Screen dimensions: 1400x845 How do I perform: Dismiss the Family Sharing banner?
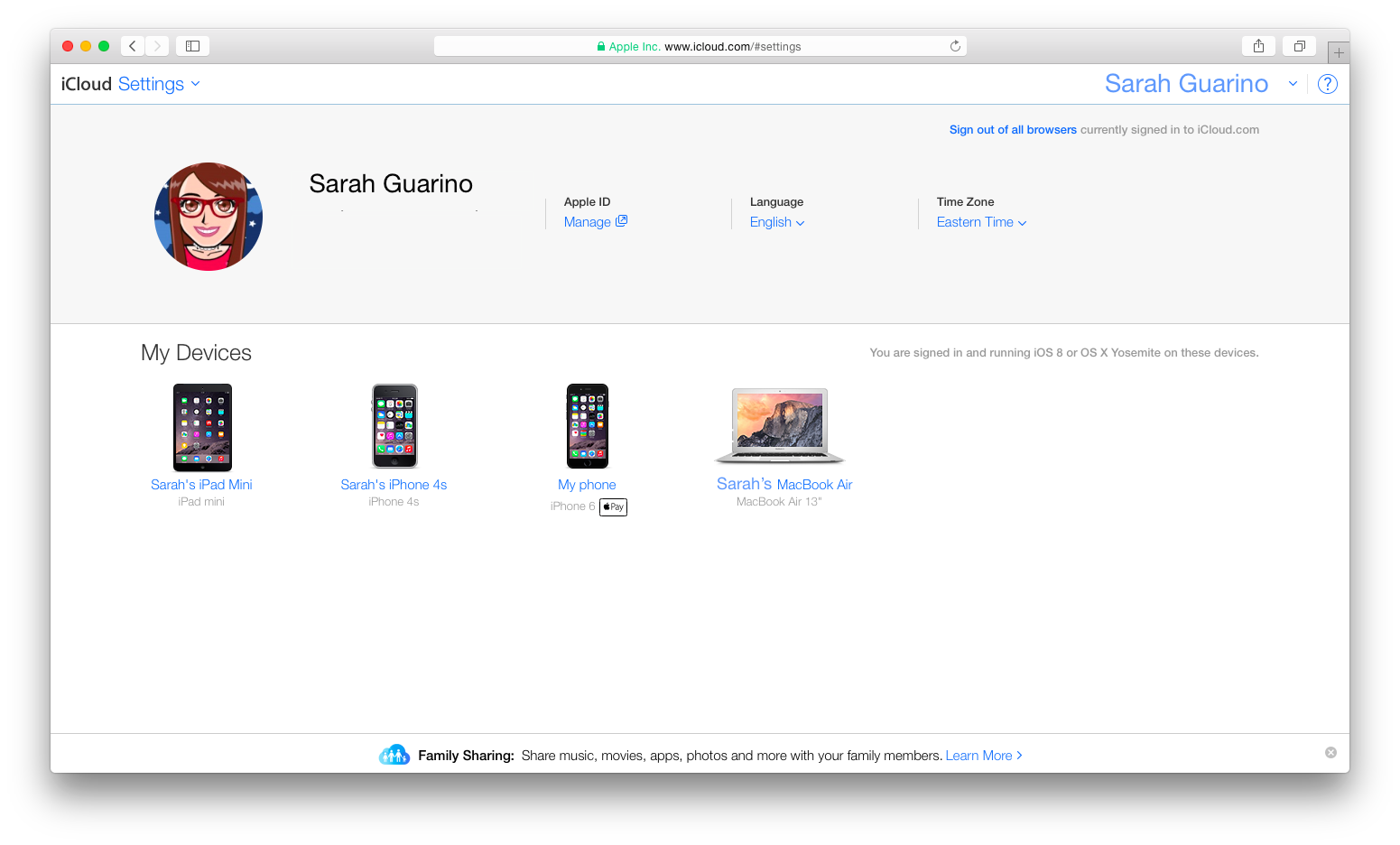click(1330, 753)
